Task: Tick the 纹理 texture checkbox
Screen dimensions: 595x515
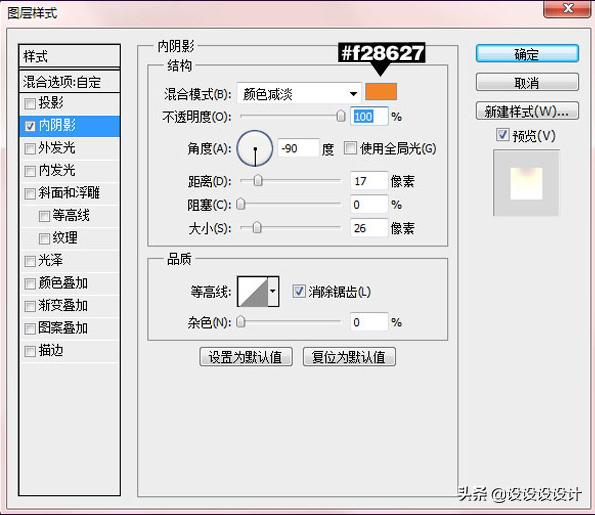Action: point(44,239)
